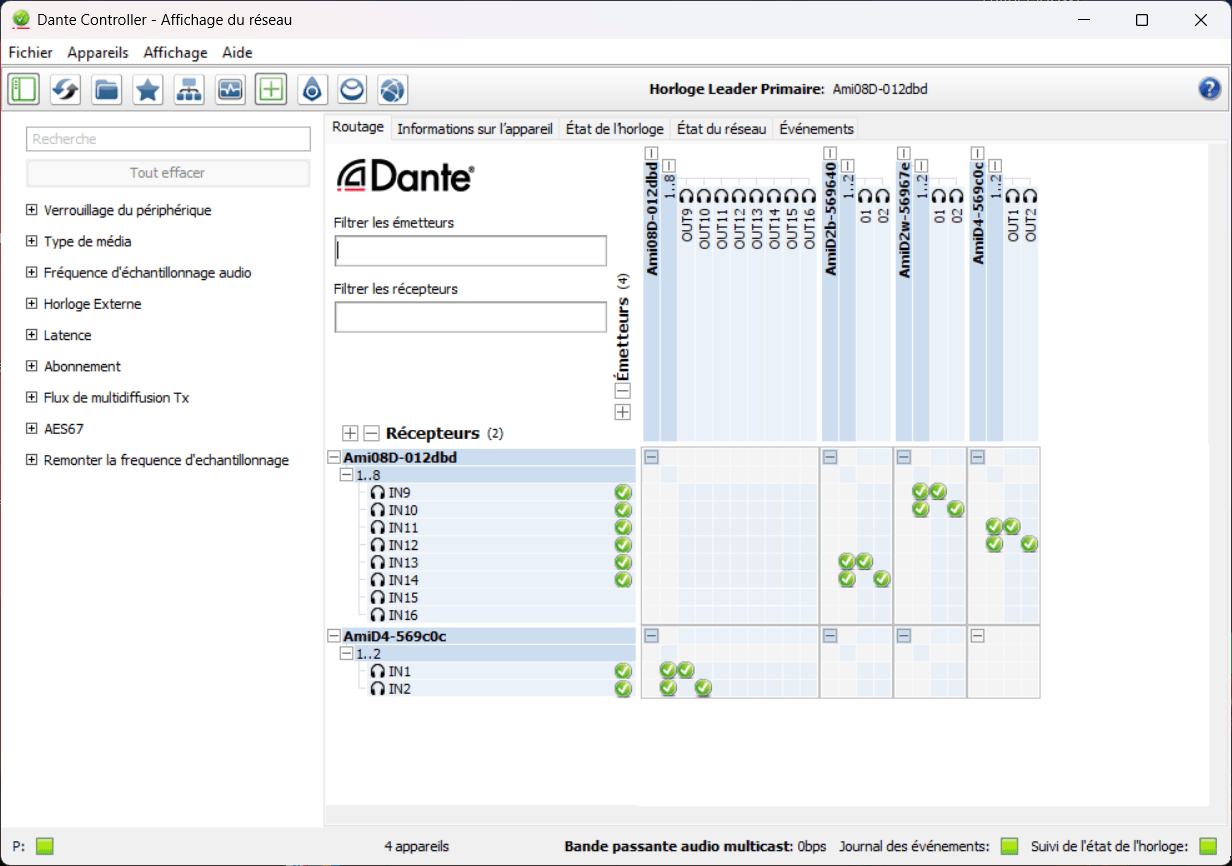
Task: Expand the Type de média filter
Action: [x=32, y=241]
